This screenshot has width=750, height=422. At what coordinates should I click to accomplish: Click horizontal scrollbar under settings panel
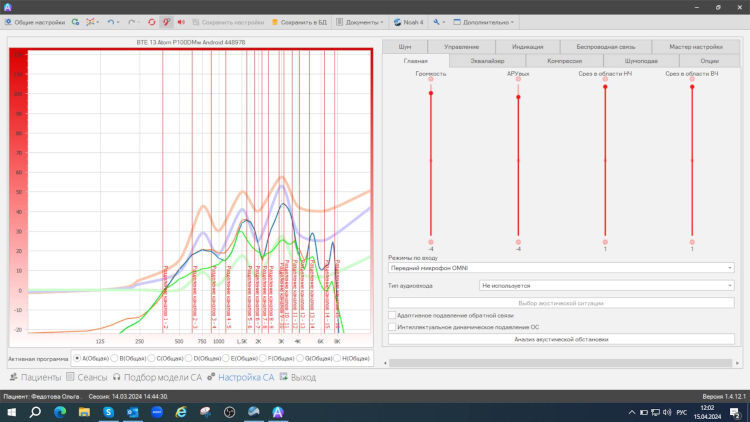561,363
